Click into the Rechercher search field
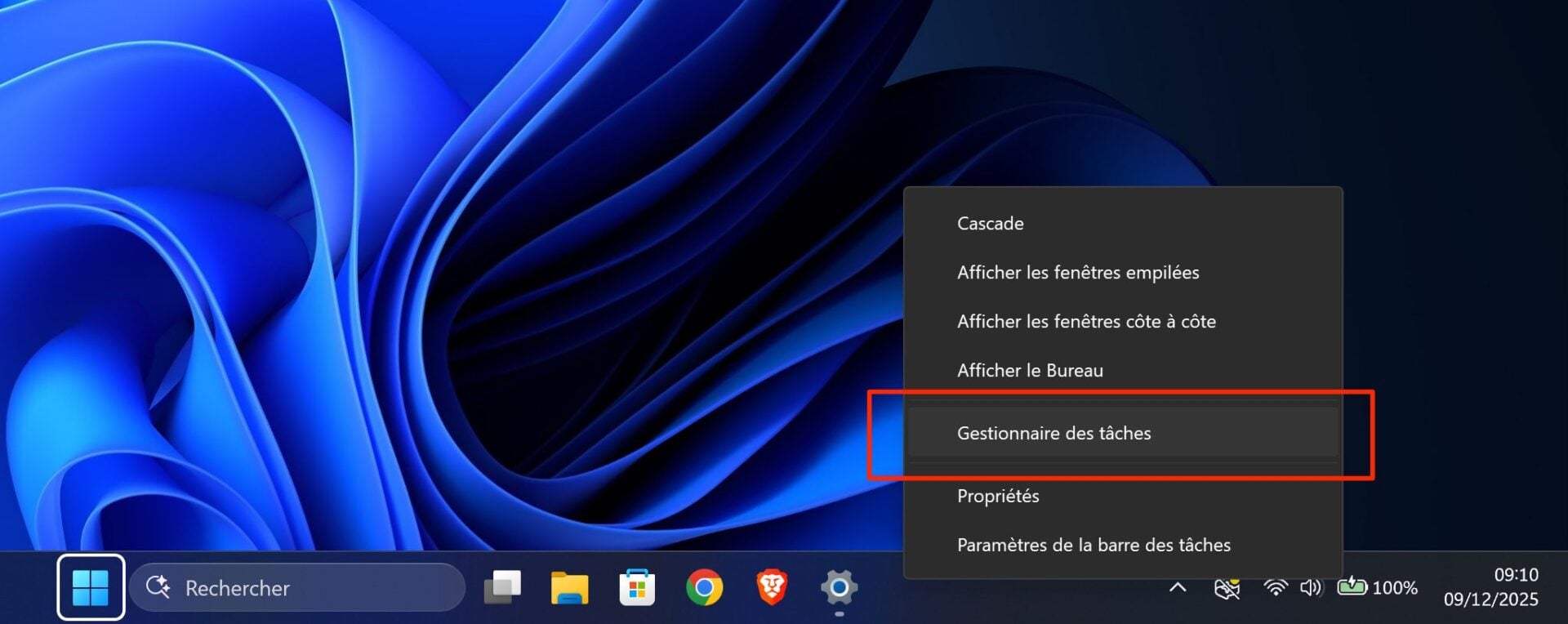 coord(297,587)
